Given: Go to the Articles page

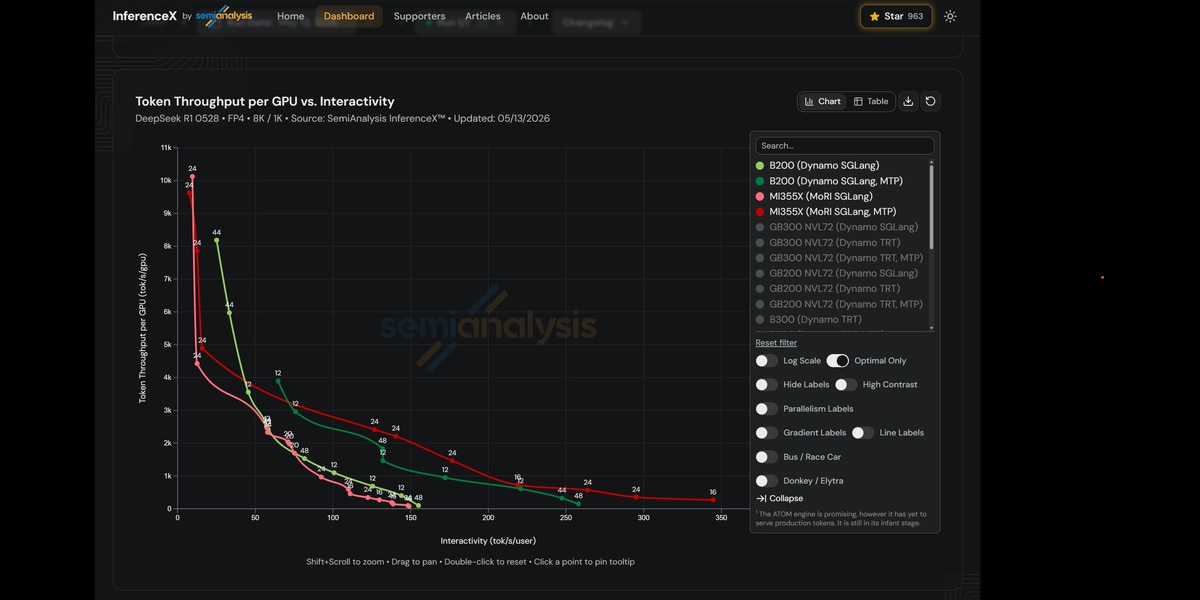Looking at the screenshot, I should 483,16.
